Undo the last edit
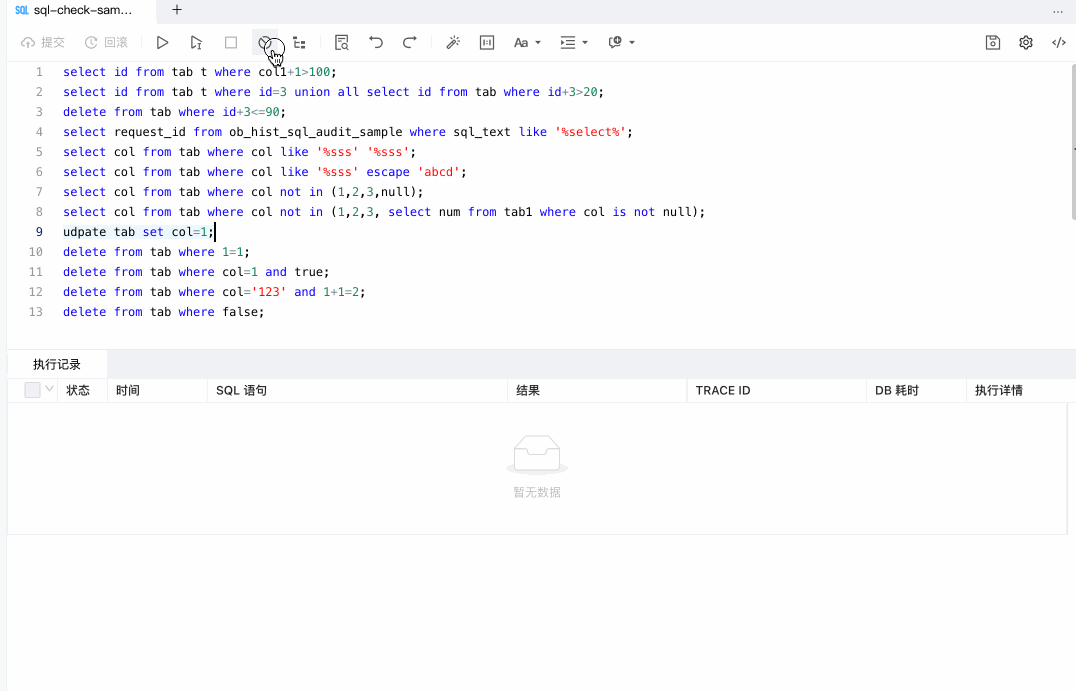The height and width of the screenshot is (691, 1076). tap(375, 43)
